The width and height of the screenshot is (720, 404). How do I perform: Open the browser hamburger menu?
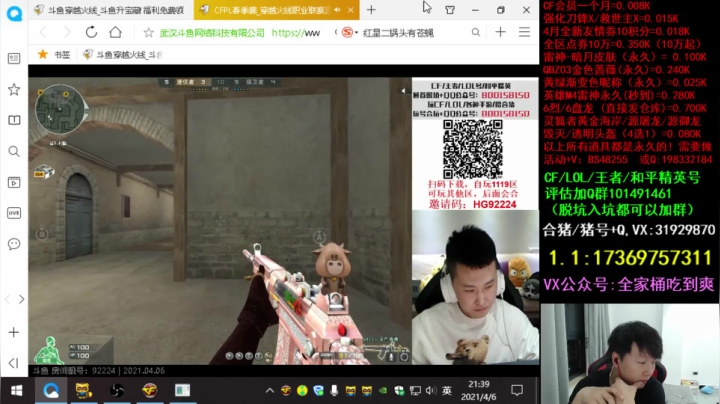pyautogui.click(x=524, y=32)
